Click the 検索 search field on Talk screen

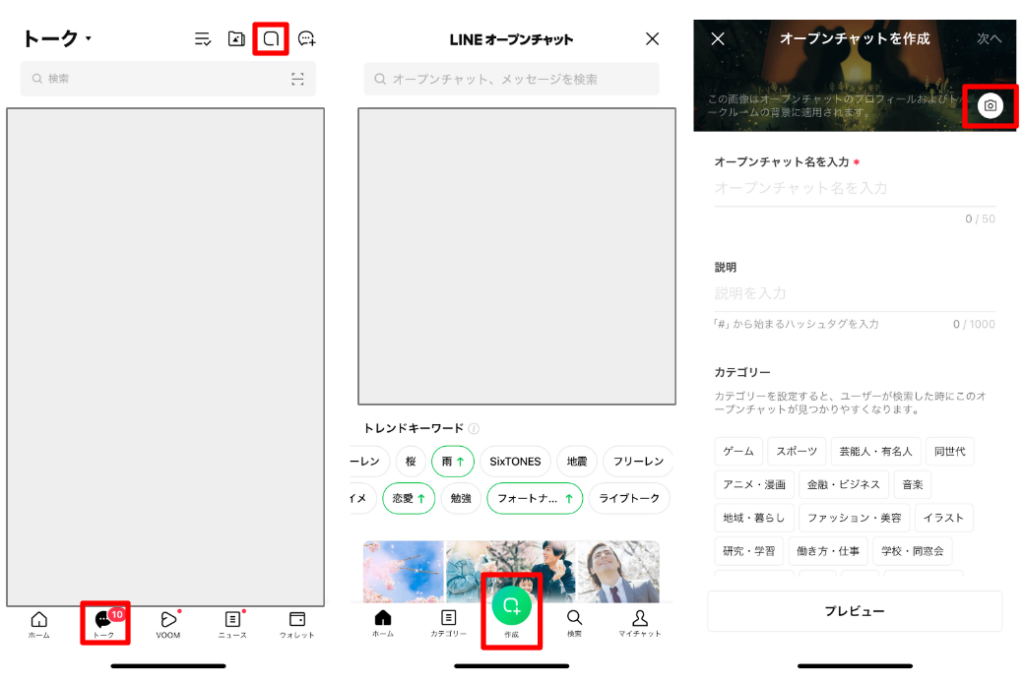[168, 78]
